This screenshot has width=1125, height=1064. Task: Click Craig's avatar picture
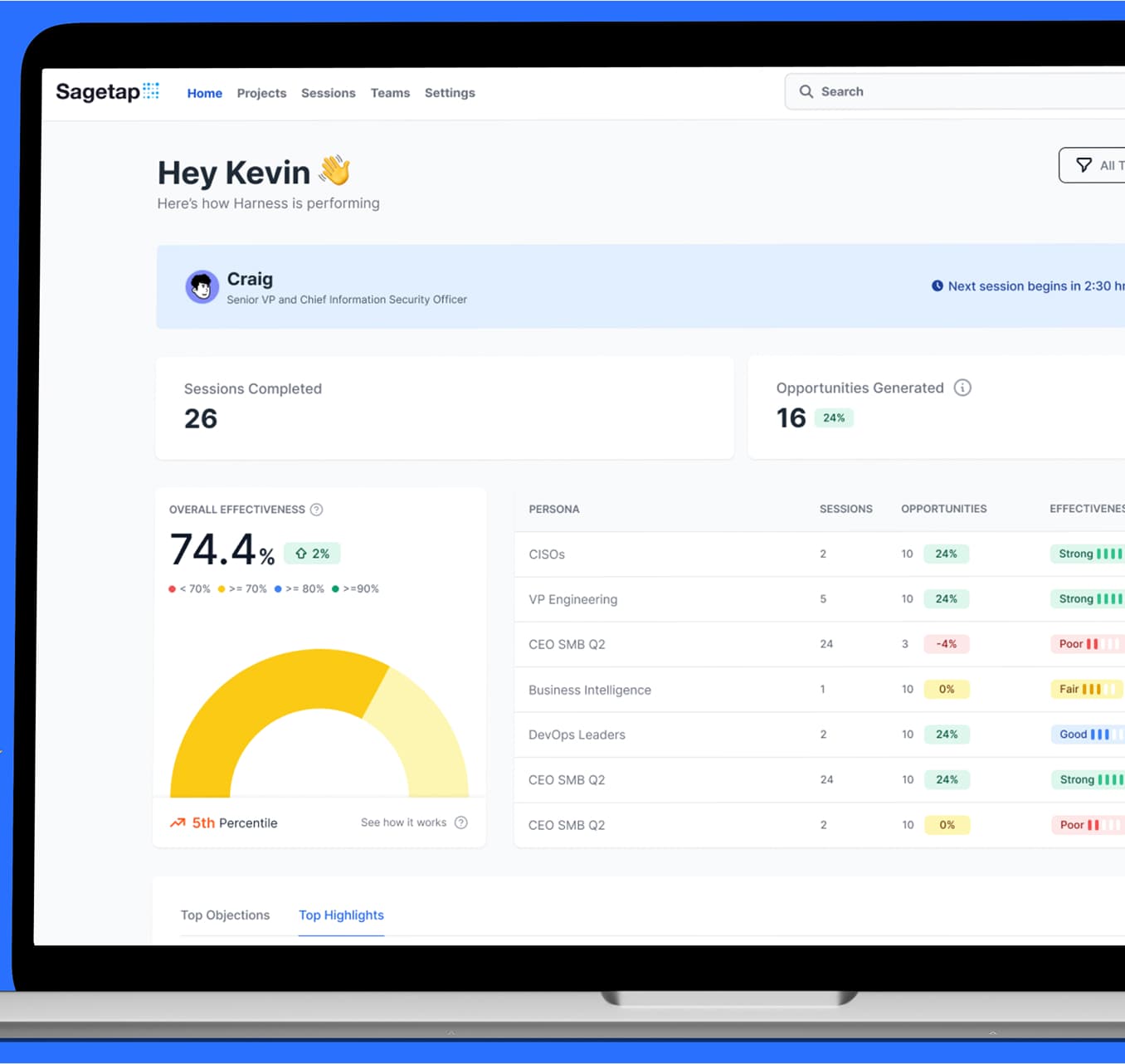(202, 287)
